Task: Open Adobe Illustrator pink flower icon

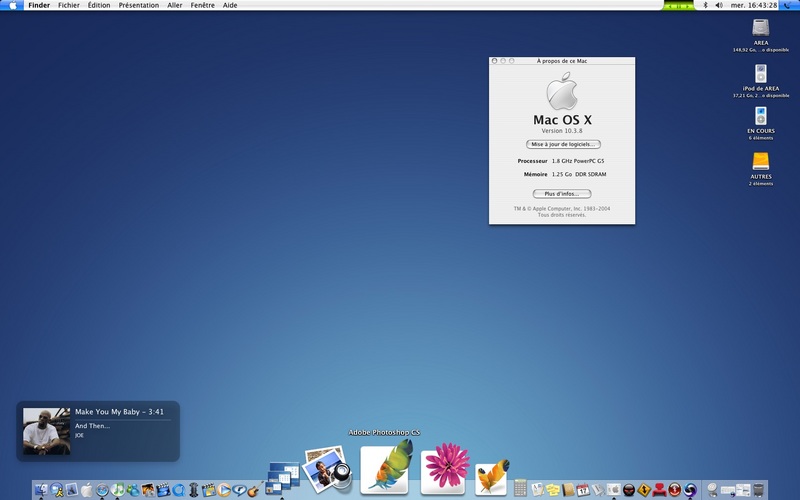Action: [445, 468]
